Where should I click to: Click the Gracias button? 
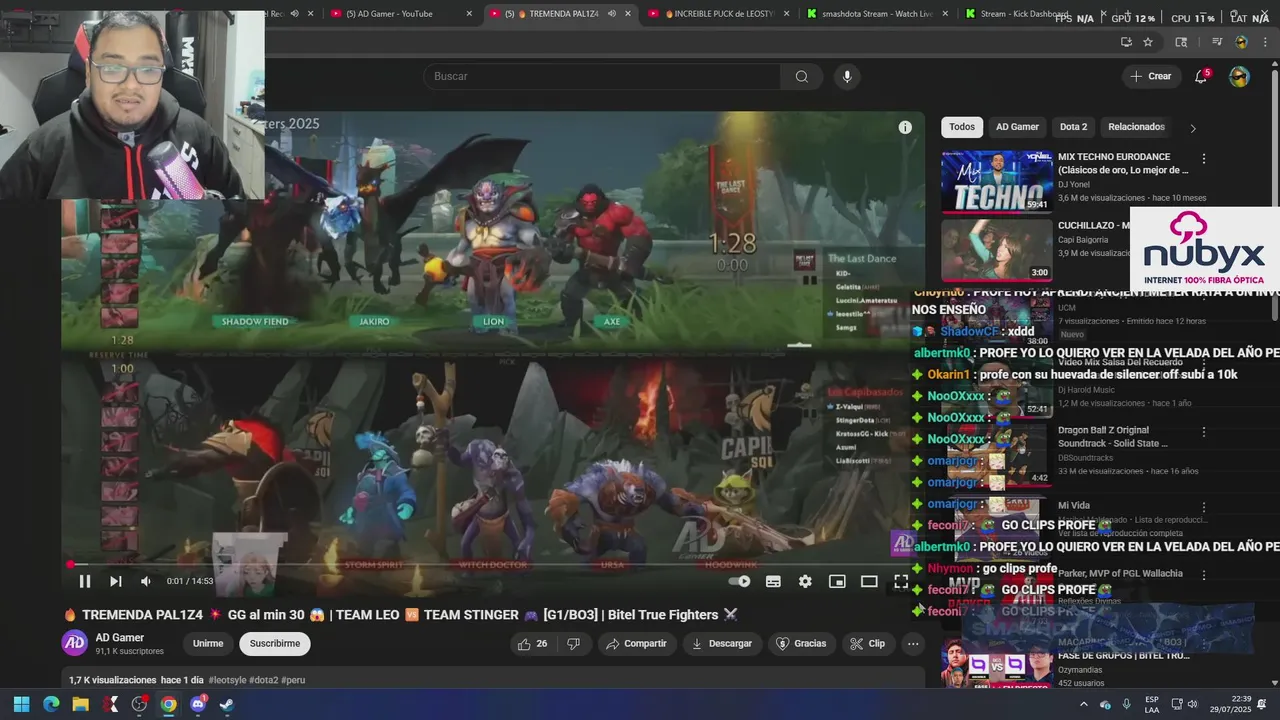coord(801,643)
